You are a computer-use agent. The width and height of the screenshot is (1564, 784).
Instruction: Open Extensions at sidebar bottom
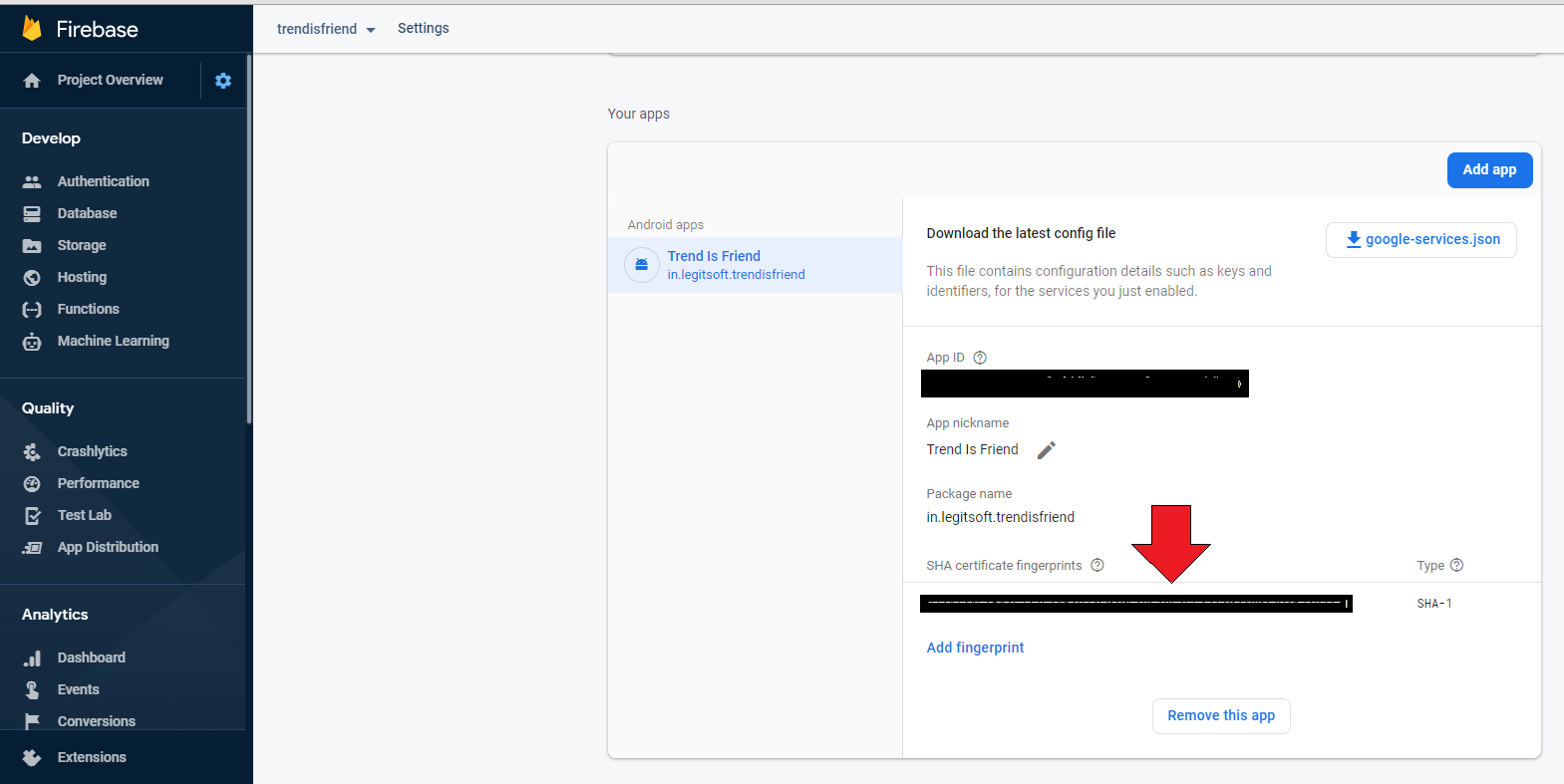(92, 757)
